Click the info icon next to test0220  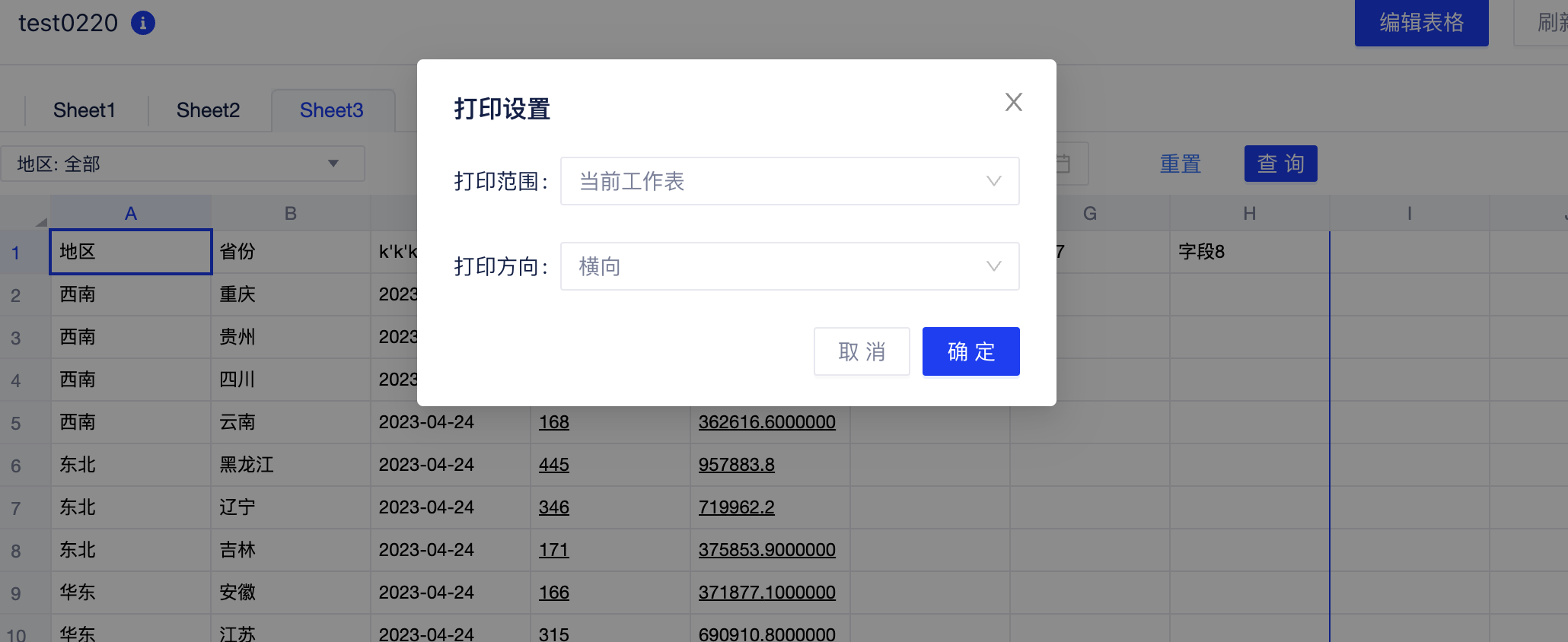pyautogui.click(x=143, y=23)
